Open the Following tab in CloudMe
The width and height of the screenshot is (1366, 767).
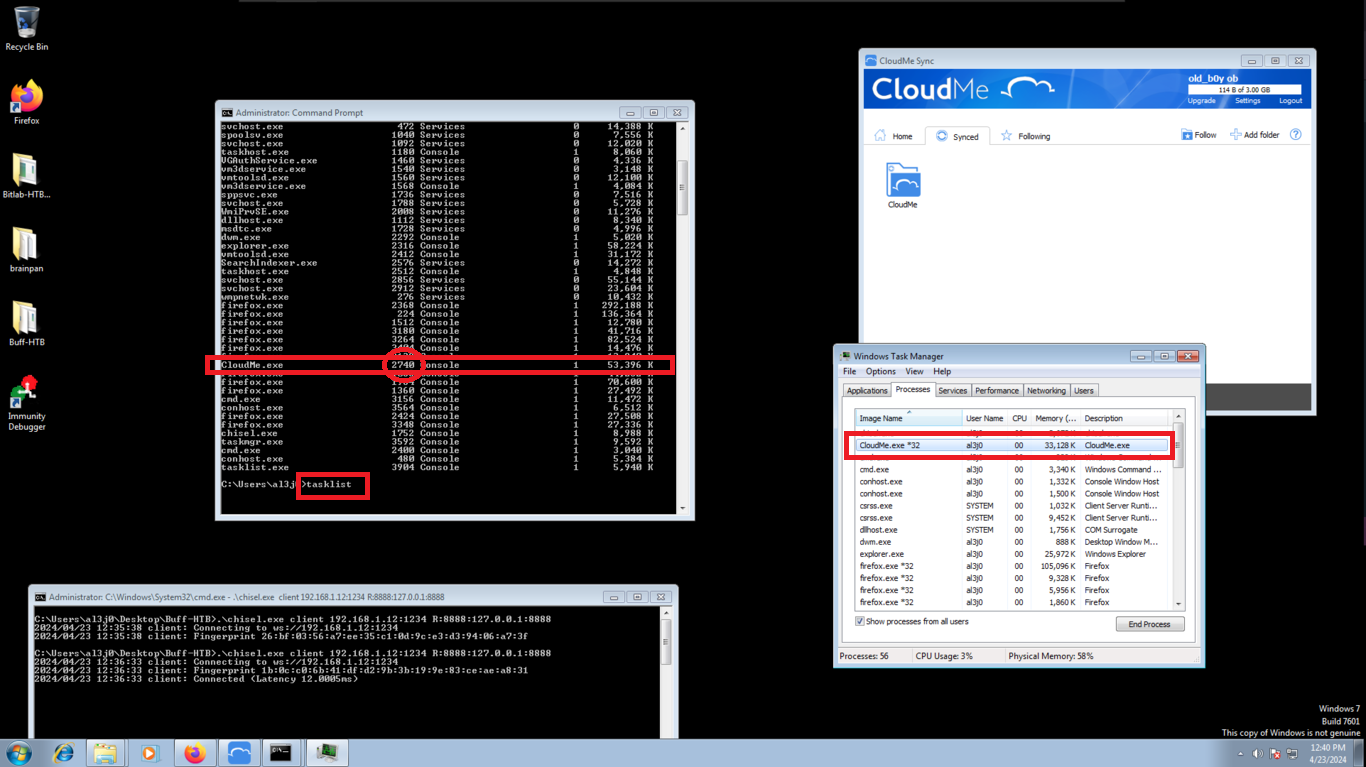pyautogui.click(x=1025, y=136)
